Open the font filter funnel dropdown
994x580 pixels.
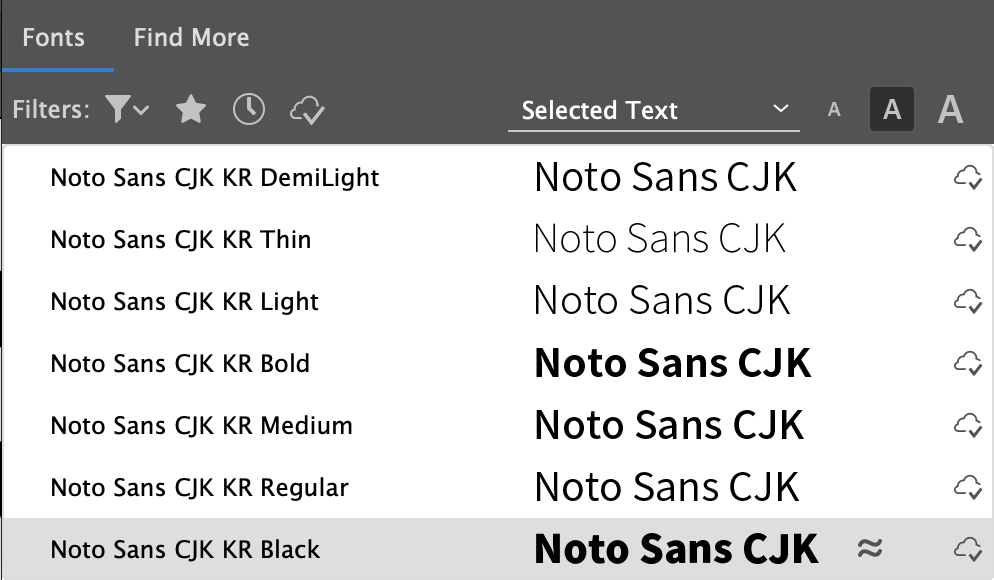[x=127, y=109]
